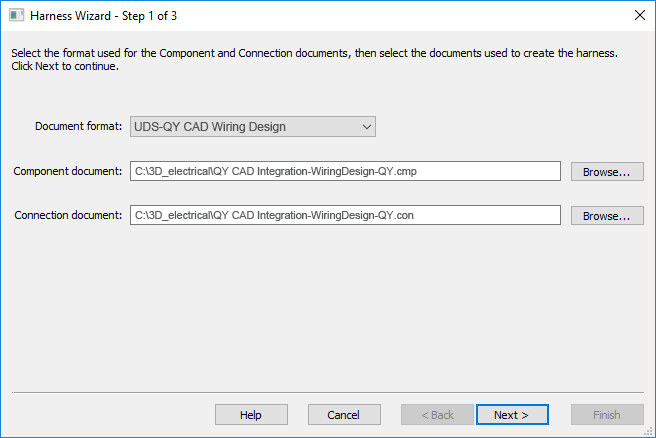The height and width of the screenshot is (438, 656).
Task: Click the Component document path field
Action: point(345,171)
